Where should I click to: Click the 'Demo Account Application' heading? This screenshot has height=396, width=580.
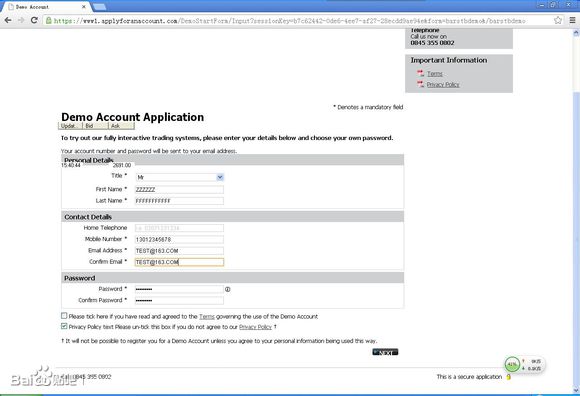132,117
